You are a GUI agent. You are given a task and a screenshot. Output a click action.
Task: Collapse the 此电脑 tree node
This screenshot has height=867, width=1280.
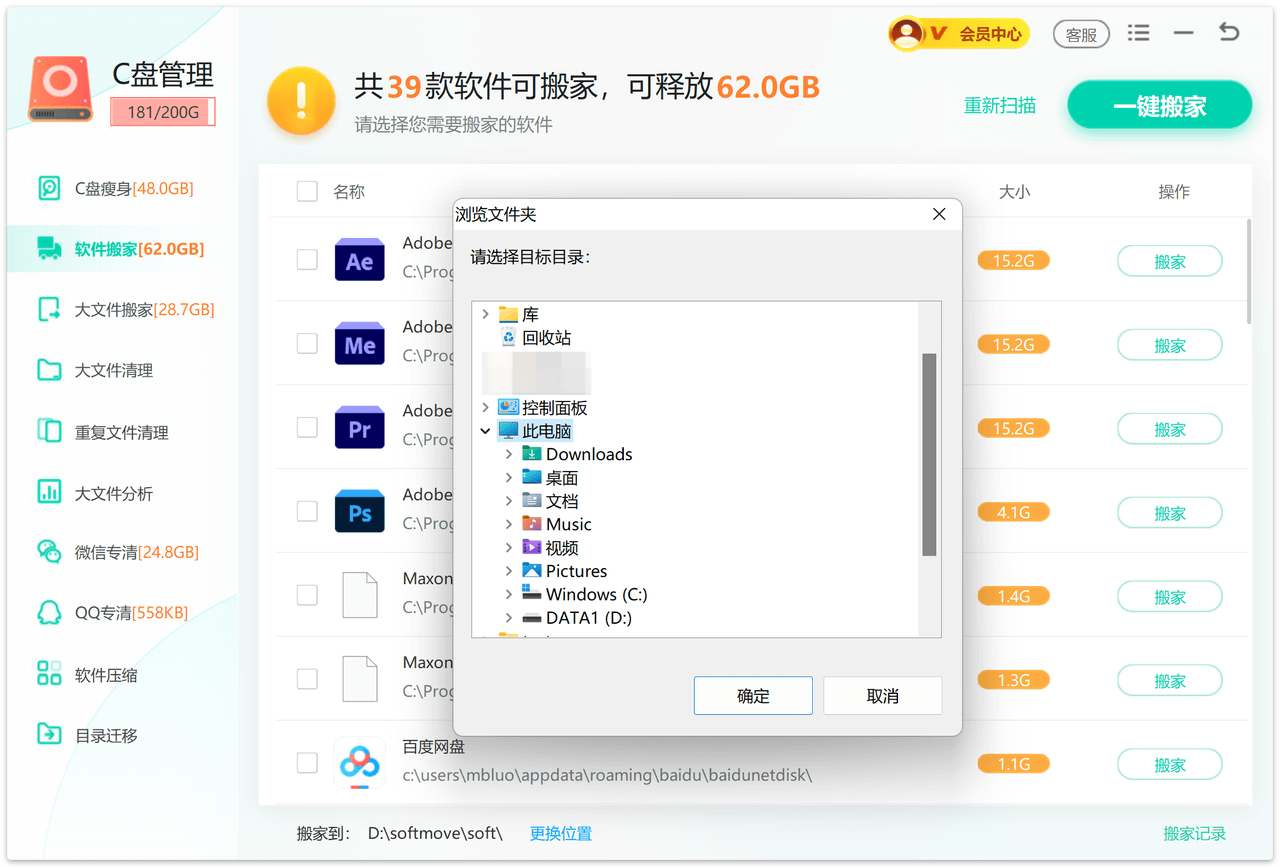point(486,431)
